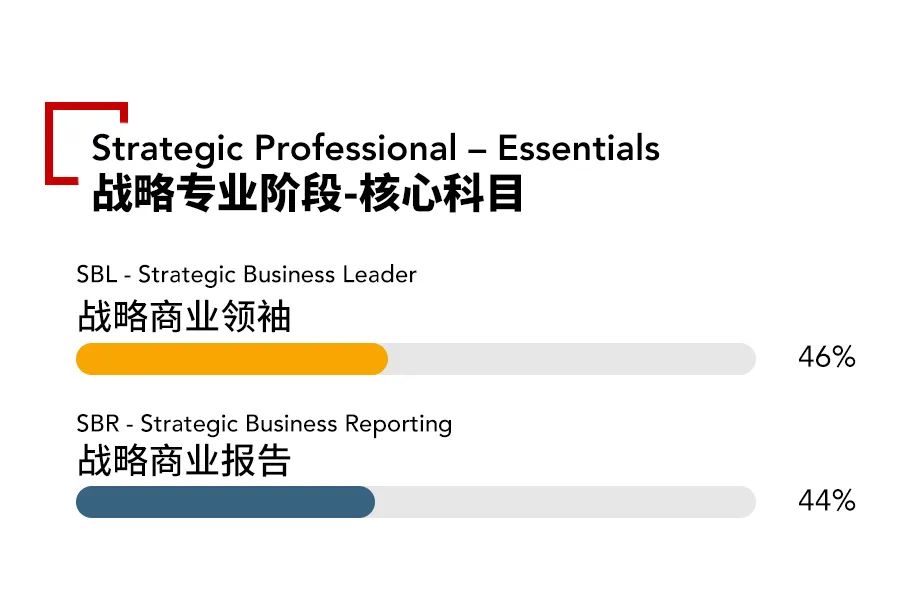Screen dimensions: 900x590
Task: Click the 44% pass rate value
Action: 826,501
